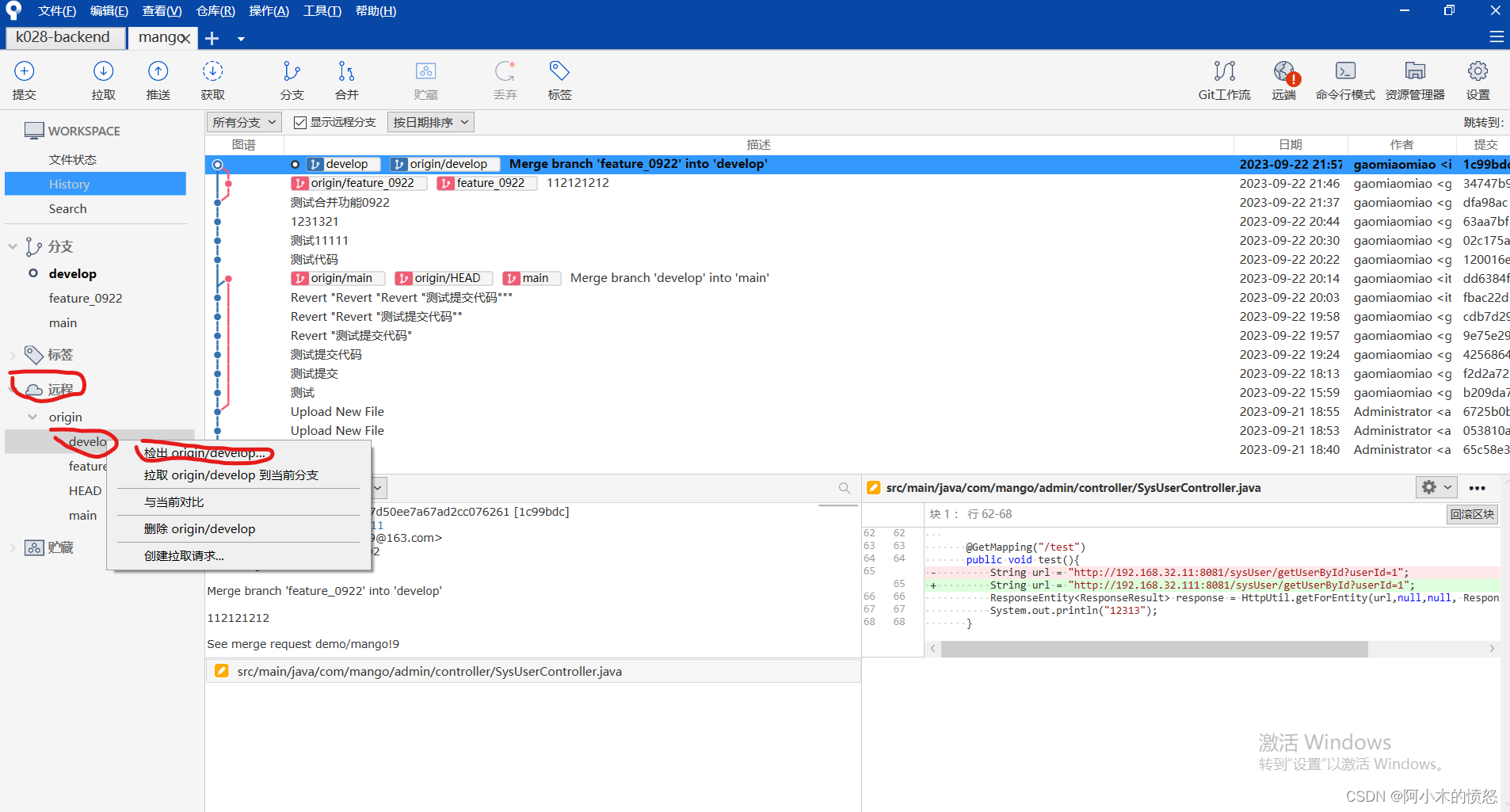Choose 检出 origin/develop... from context menu
1510x812 pixels.
[x=204, y=453]
